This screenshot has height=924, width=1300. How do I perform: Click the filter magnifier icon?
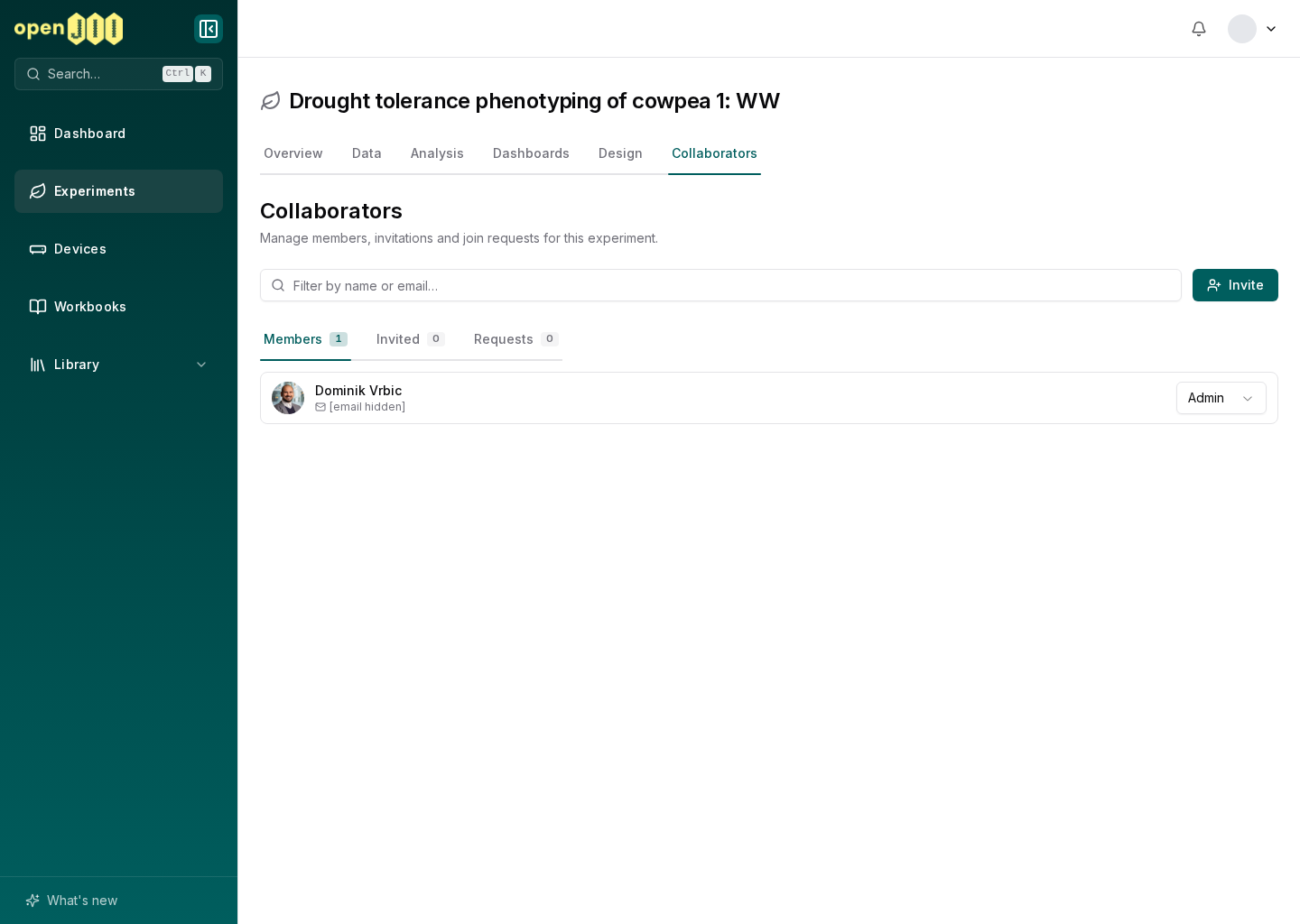click(x=278, y=285)
